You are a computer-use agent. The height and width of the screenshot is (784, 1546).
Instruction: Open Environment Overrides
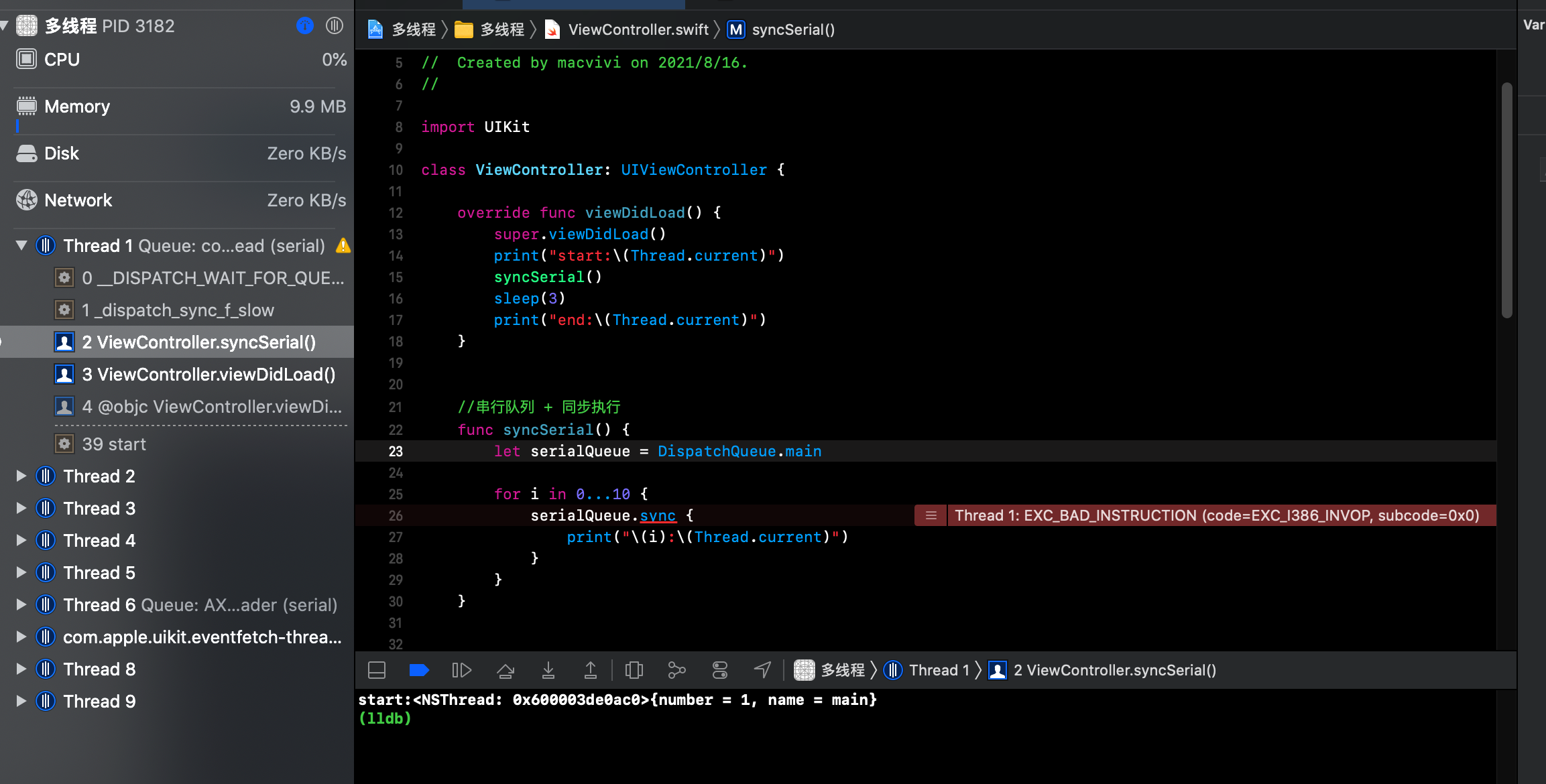pyautogui.click(x=720, y=670)
